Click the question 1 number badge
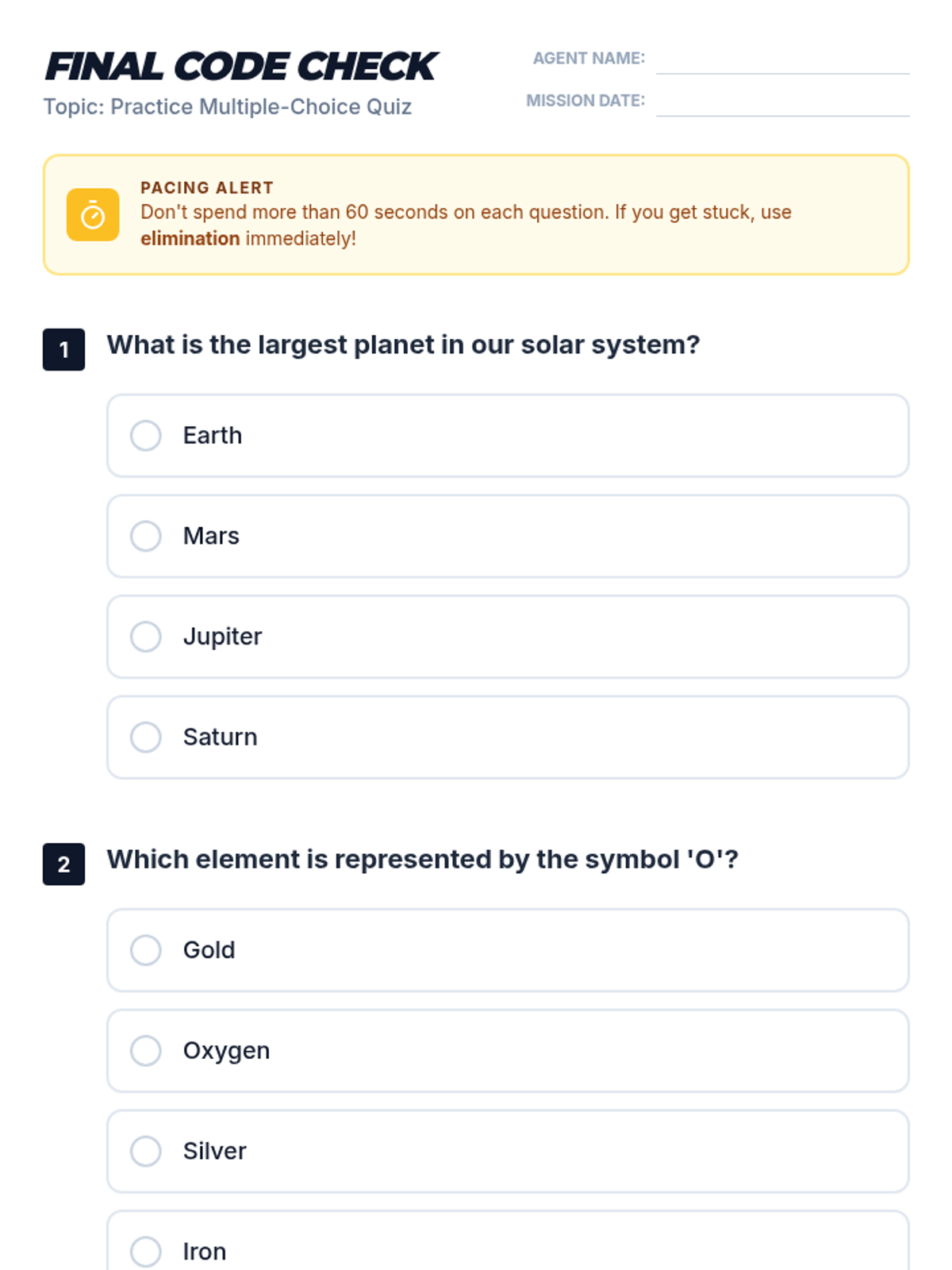The image size is (952, 1270). coord(64,349)
